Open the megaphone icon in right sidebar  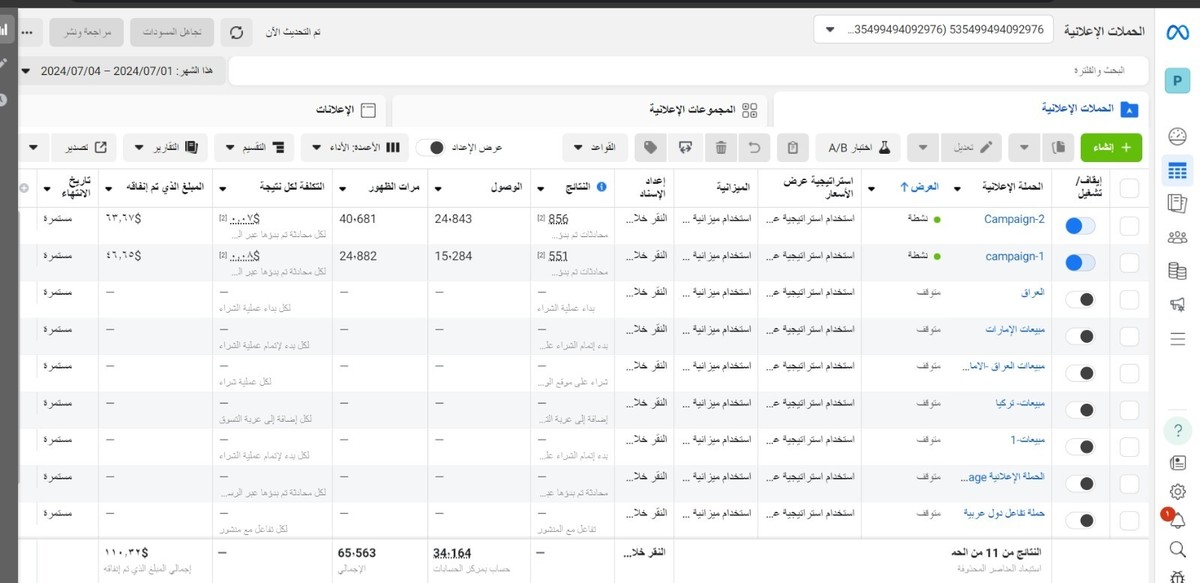pyautogui.click(x=1177, y=305)
